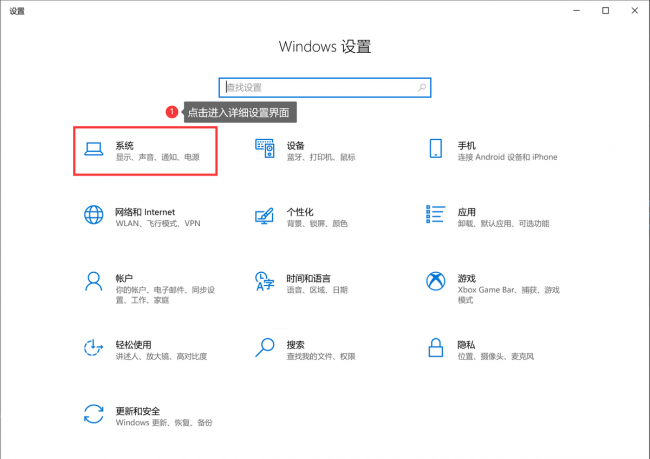Image resolution: width=650 pixels, height=459 pixels.
Task: Open the 隐私 settings title
Action: click(x=466, y=345)
